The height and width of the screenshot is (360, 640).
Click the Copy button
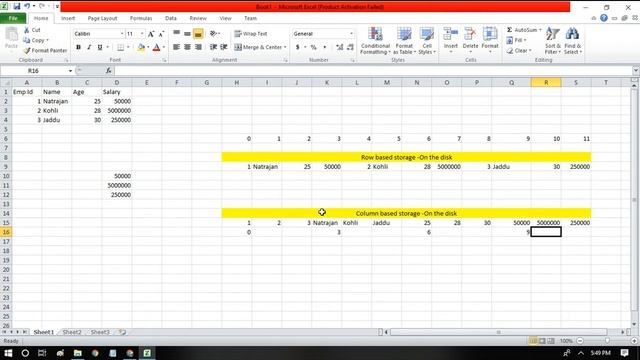[x=36, y=40]
